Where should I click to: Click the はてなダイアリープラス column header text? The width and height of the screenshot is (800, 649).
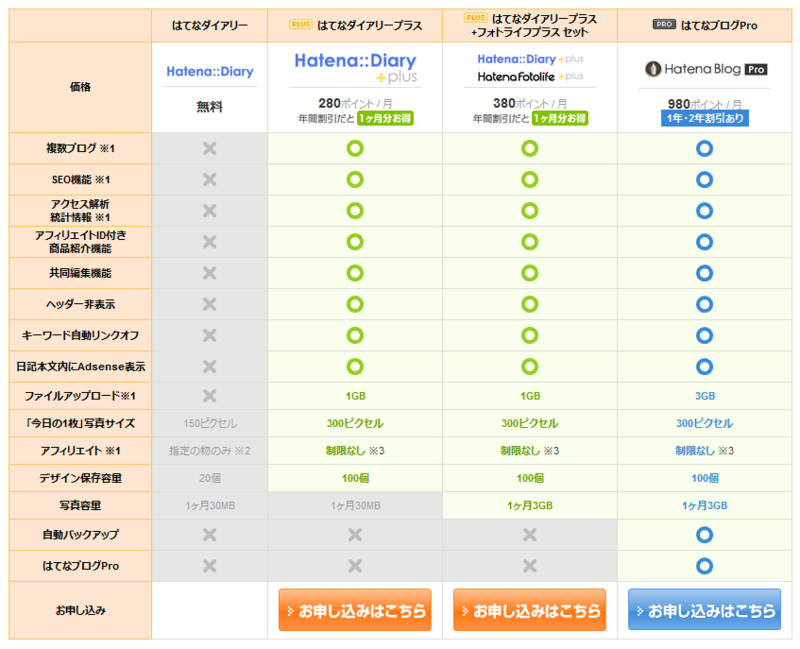(x=370, y=25)
